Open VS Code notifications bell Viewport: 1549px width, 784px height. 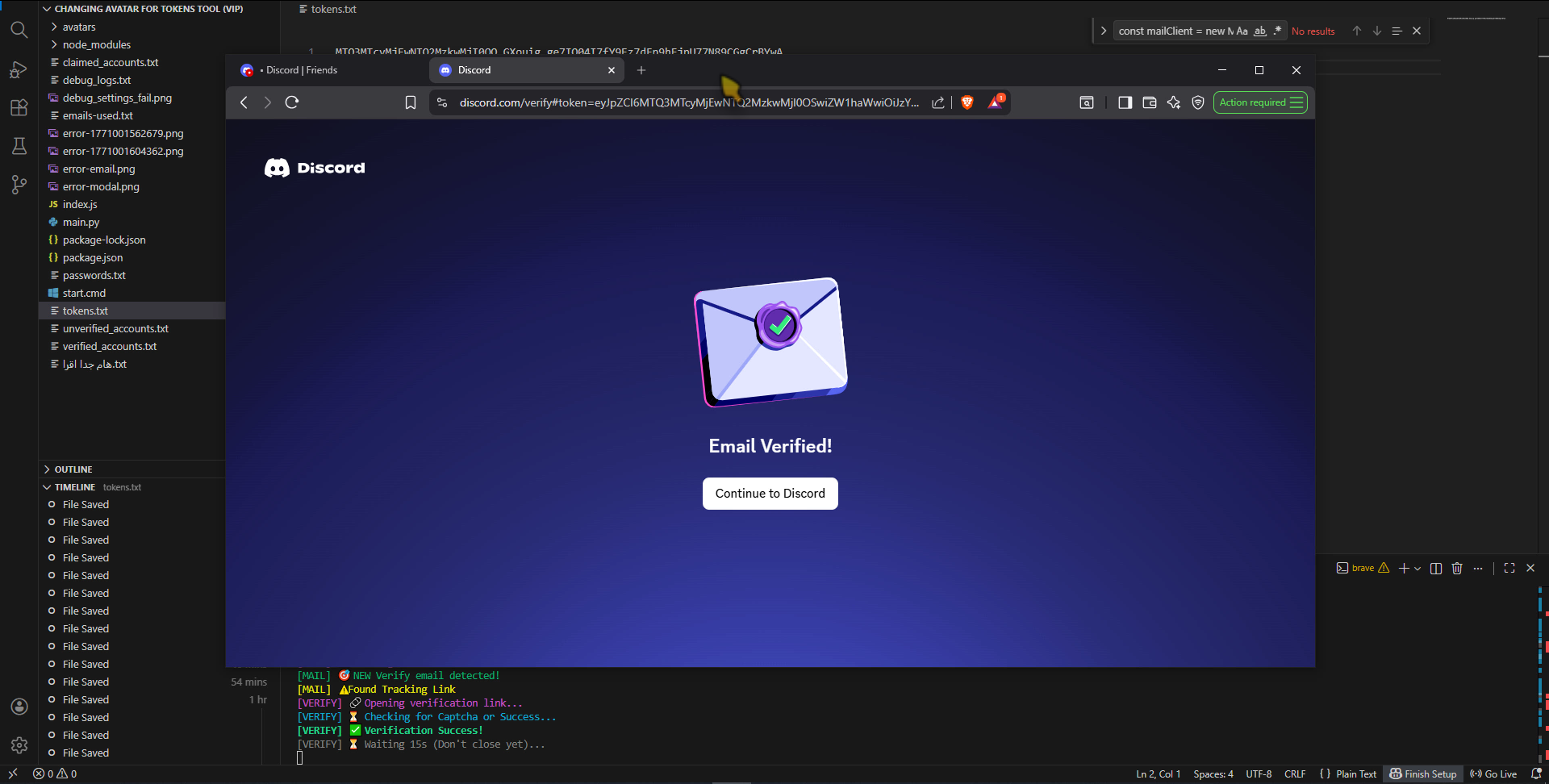pyautogui.click(x=1536, y=774)
